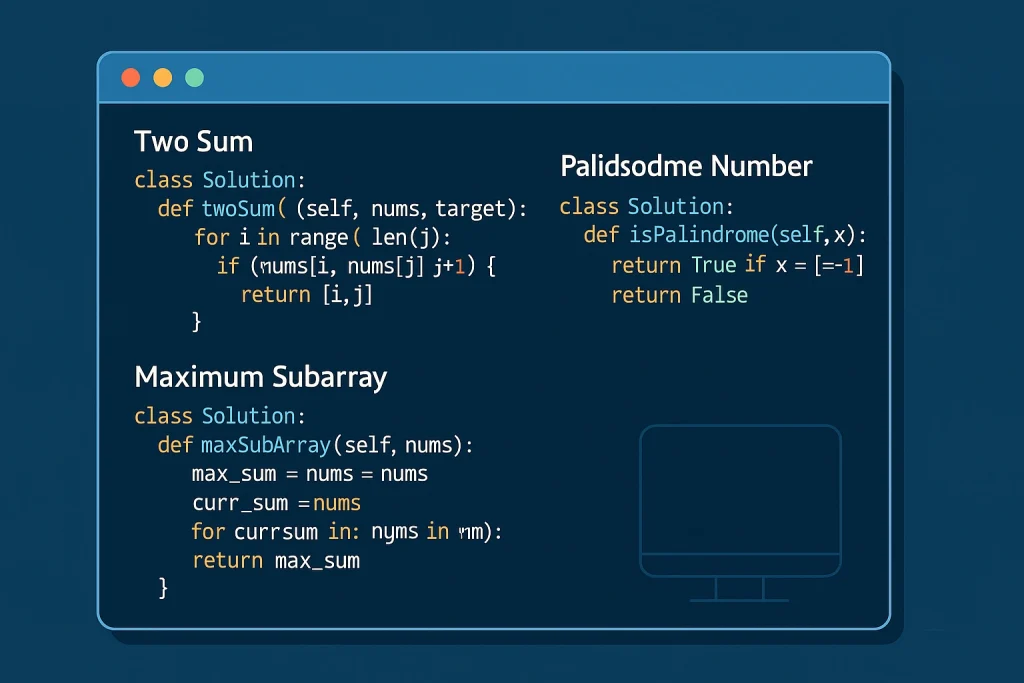The image size is (1024, 683).
Task: Click the "if (nums[i, nums[j] j+1) {" line
Action: [357, 266]
